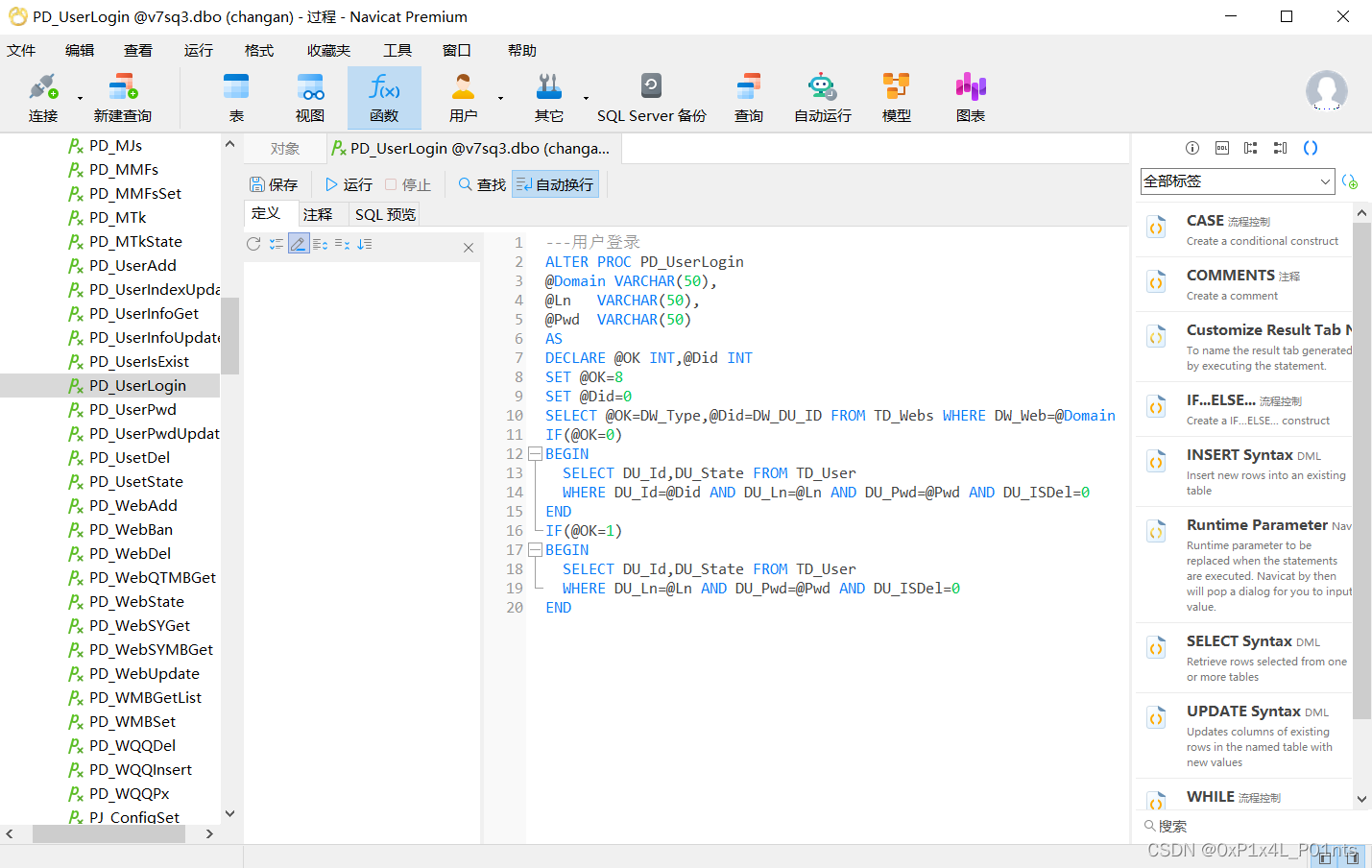
Task: Click the tree panel vertical scrollbar thumb
Action: point(229,335)
